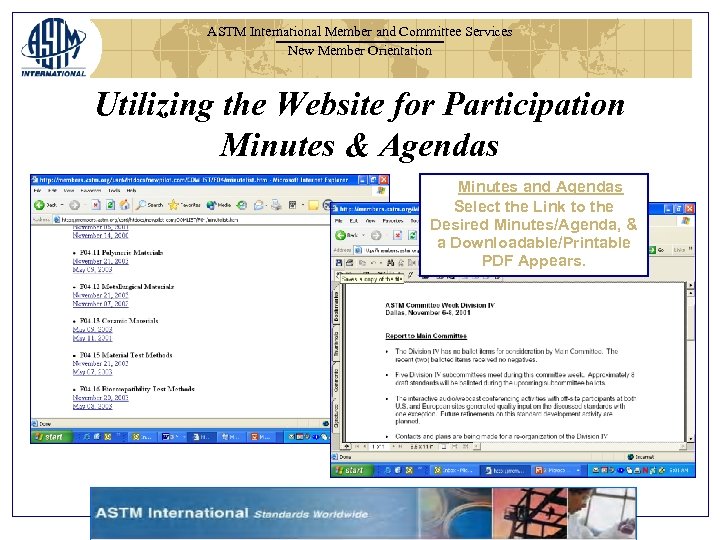Open the November 14, 2006 minutes link
720x540 pixels.
[x=100, y=235]
